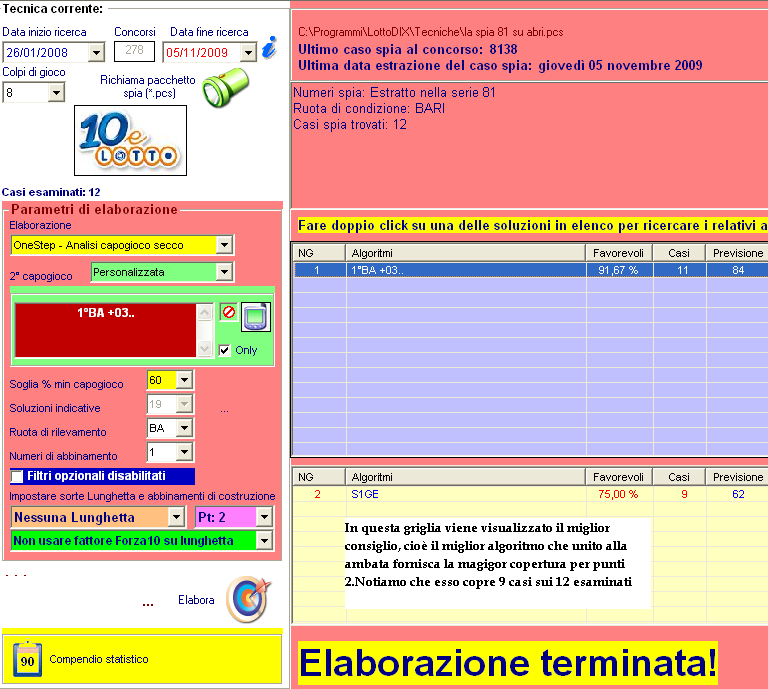Click NG header in bottom grid
The height and width of the screenshot is (689, 768).
pyautogui.click(x=319, y=477)
